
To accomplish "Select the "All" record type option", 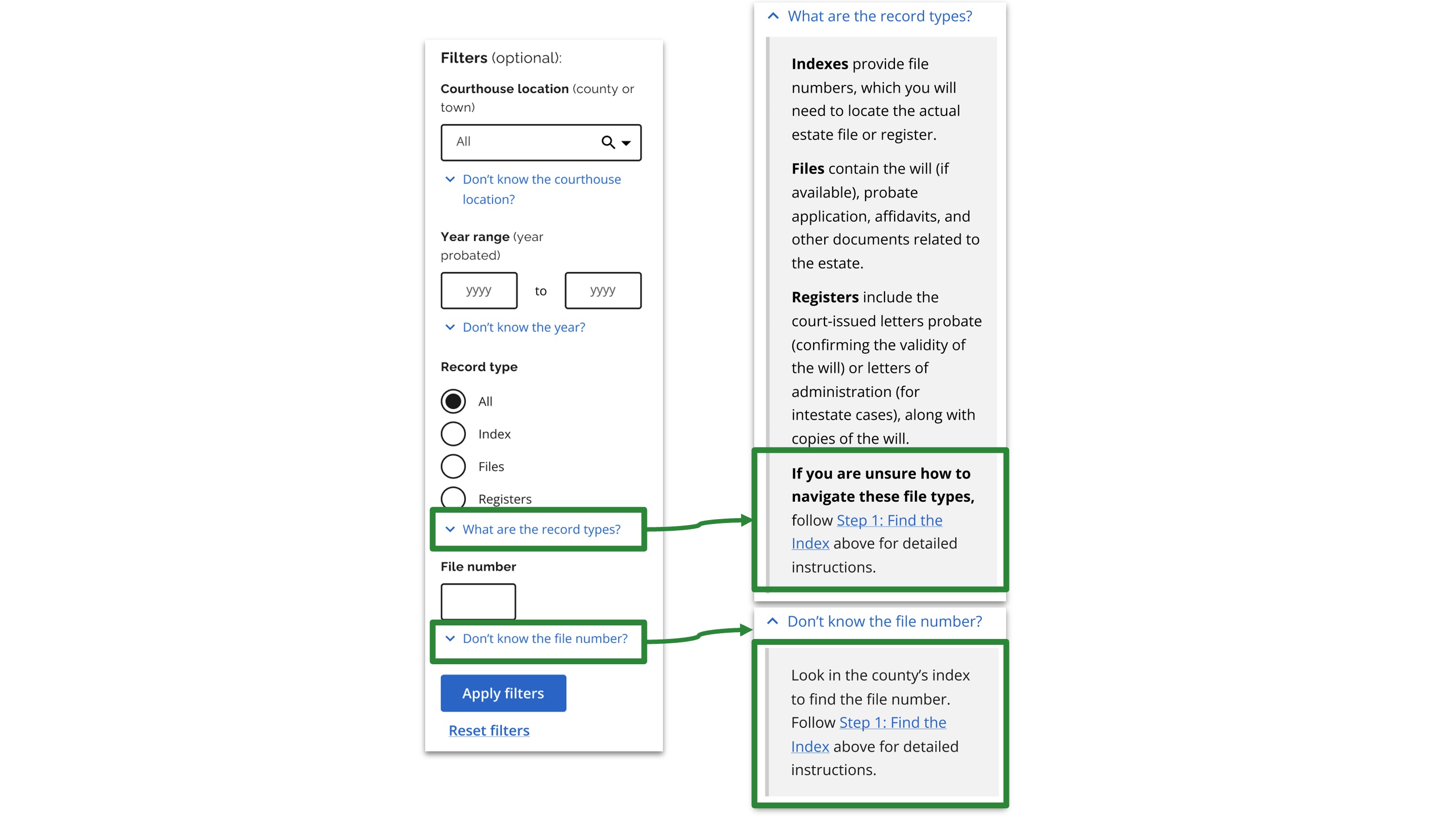I will (x=452, y=401).
